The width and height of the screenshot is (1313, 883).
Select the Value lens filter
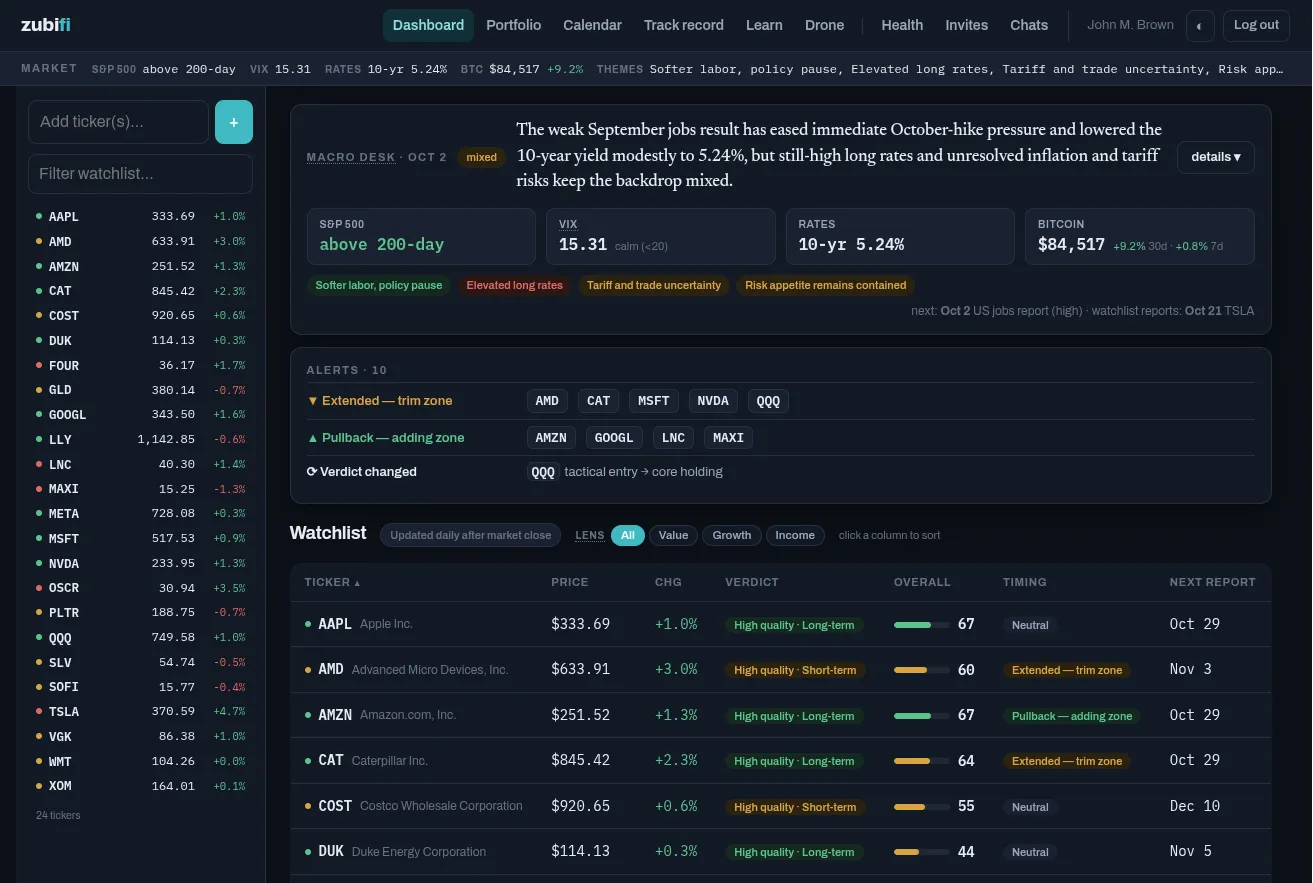click(673, 535)
